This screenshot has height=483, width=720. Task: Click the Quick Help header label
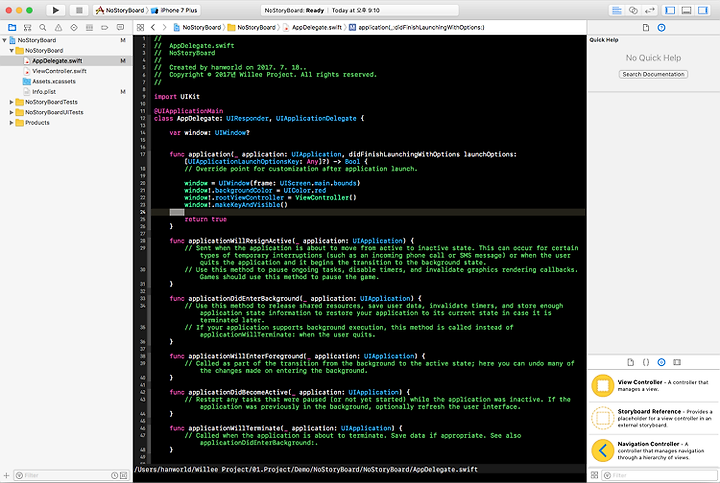point(604,40)
